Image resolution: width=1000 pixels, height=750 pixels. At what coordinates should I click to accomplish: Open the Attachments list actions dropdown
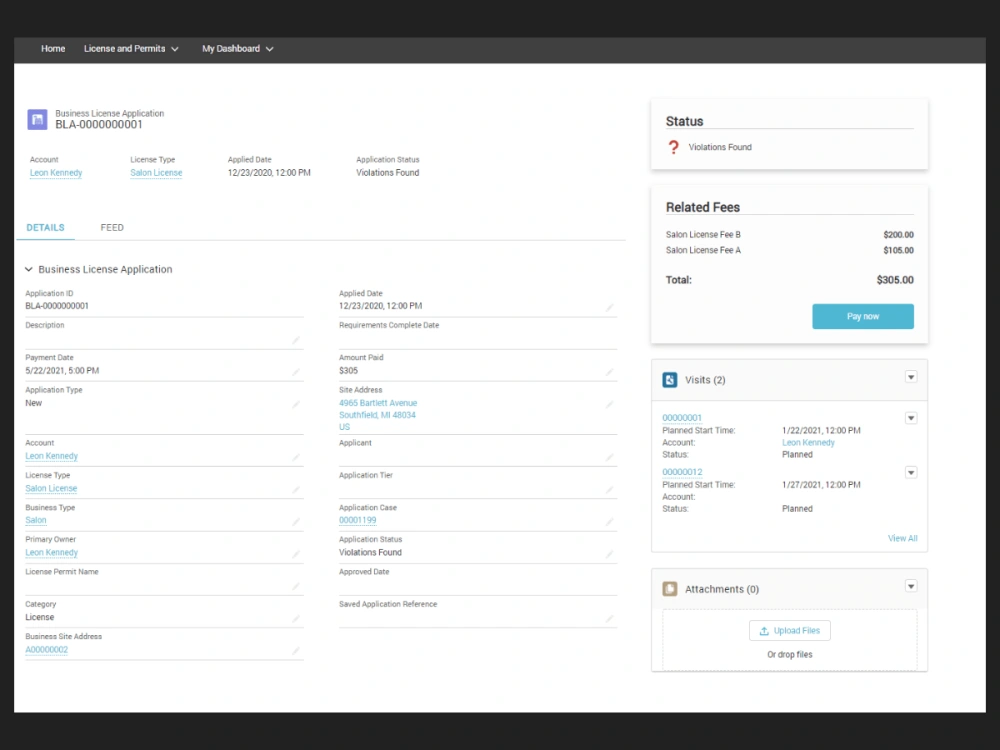(x=911, y=587)
